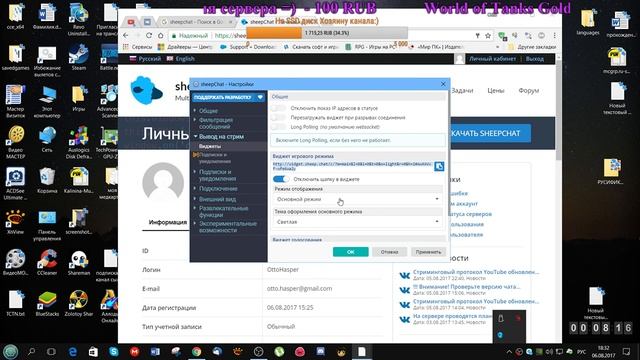Open 'Цены' website menu item
This screenshot has width=640, height=360.
496,91
